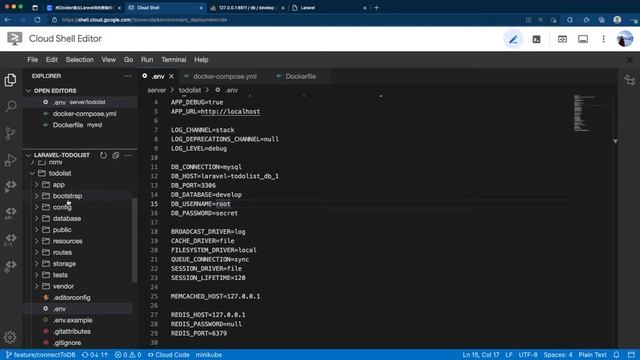Open Explorer panel more actions menu
Screen dimensions: 640x360
click(x=128, y=76)
